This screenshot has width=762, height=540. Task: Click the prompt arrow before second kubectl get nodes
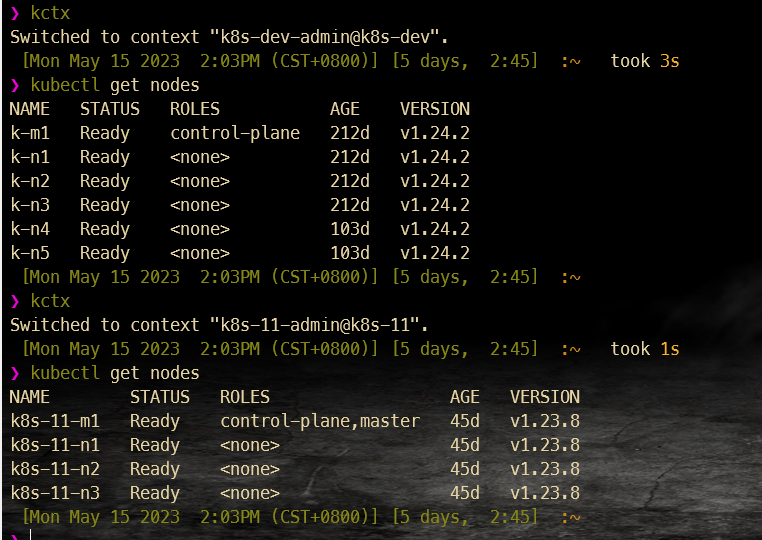15,373
